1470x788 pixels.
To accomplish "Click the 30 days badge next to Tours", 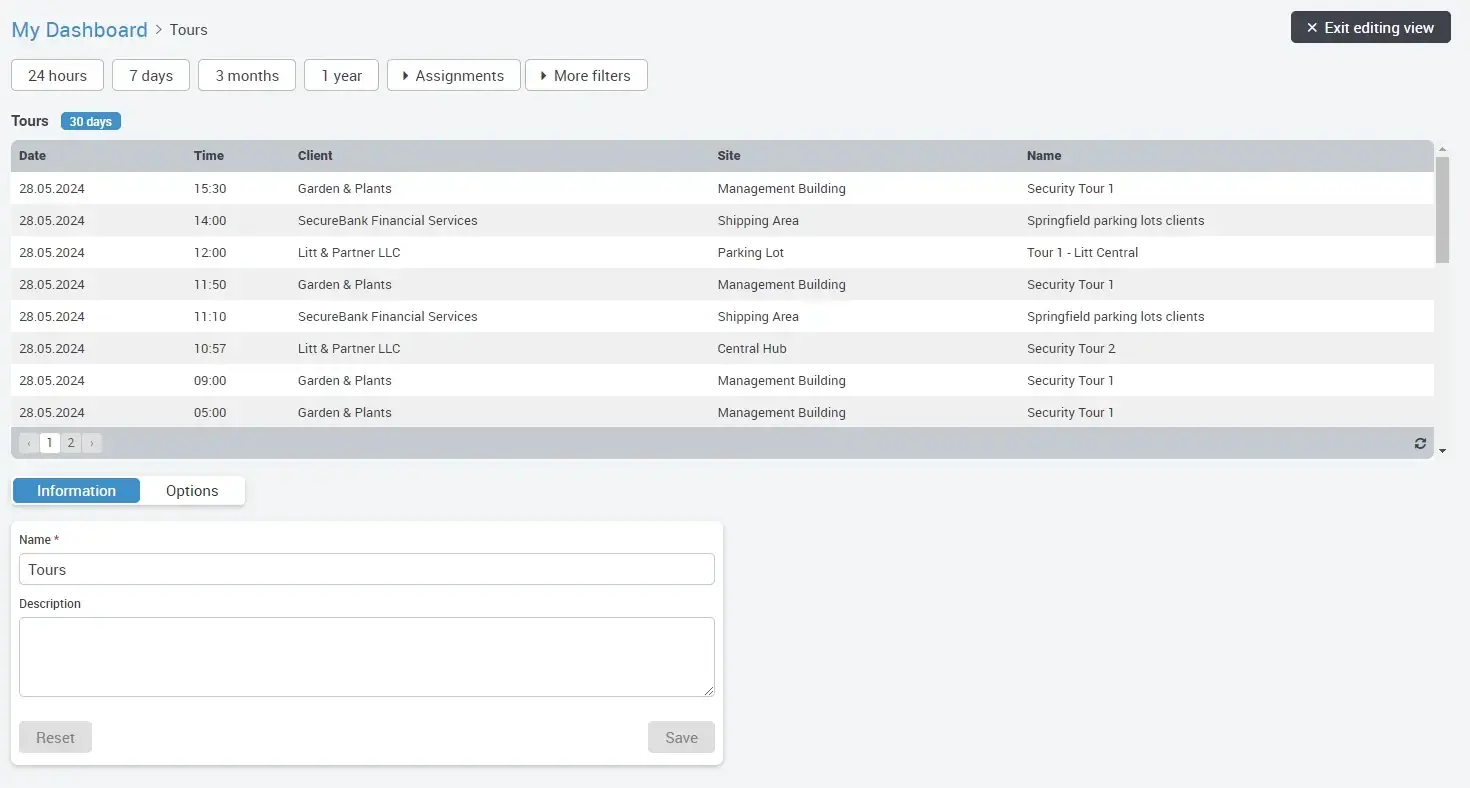I will tap(90, 121).
